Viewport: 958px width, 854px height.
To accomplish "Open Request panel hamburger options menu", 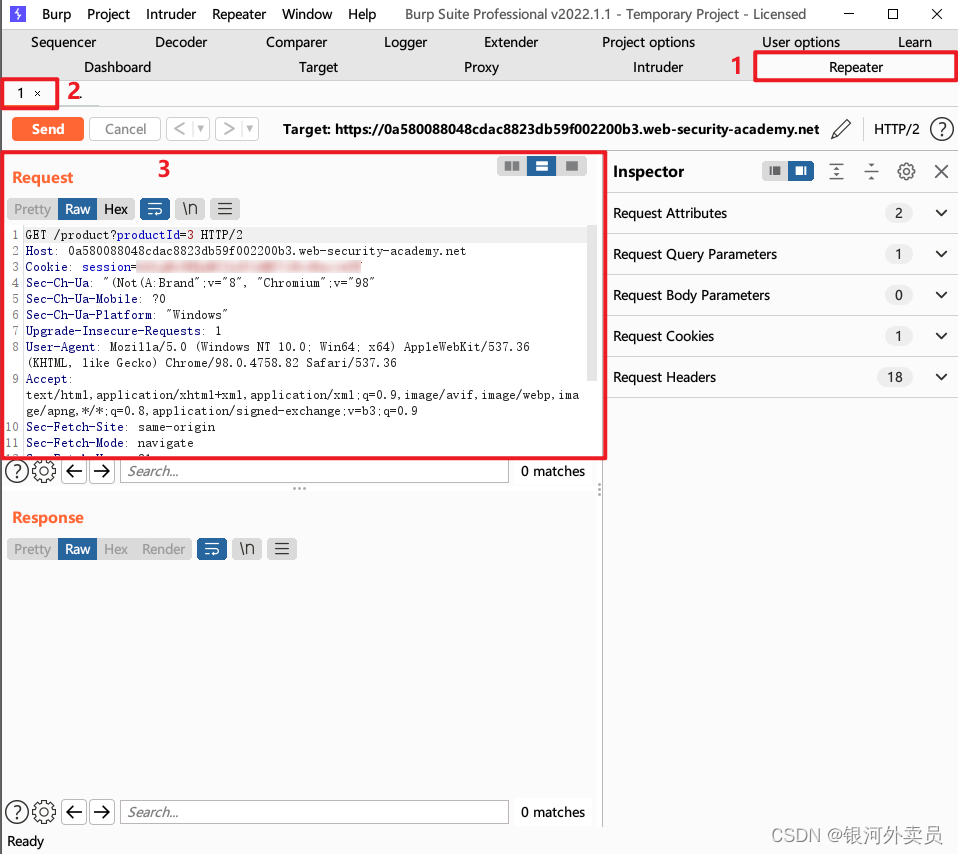I will 225,209.
